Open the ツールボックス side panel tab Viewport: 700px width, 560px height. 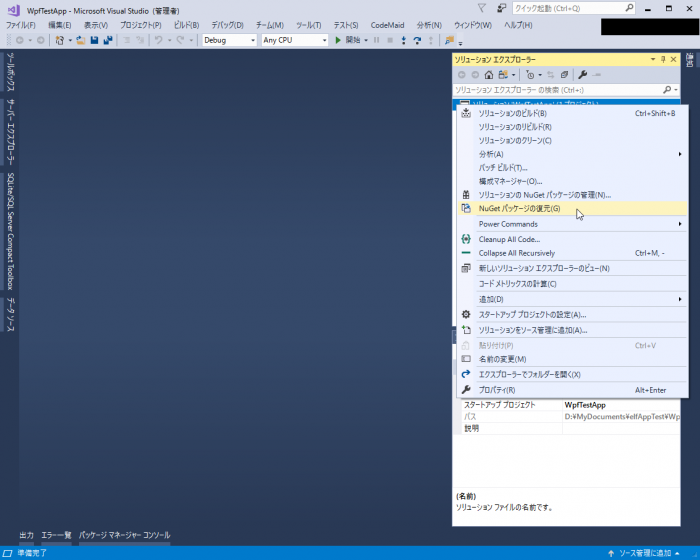[11, 75]
